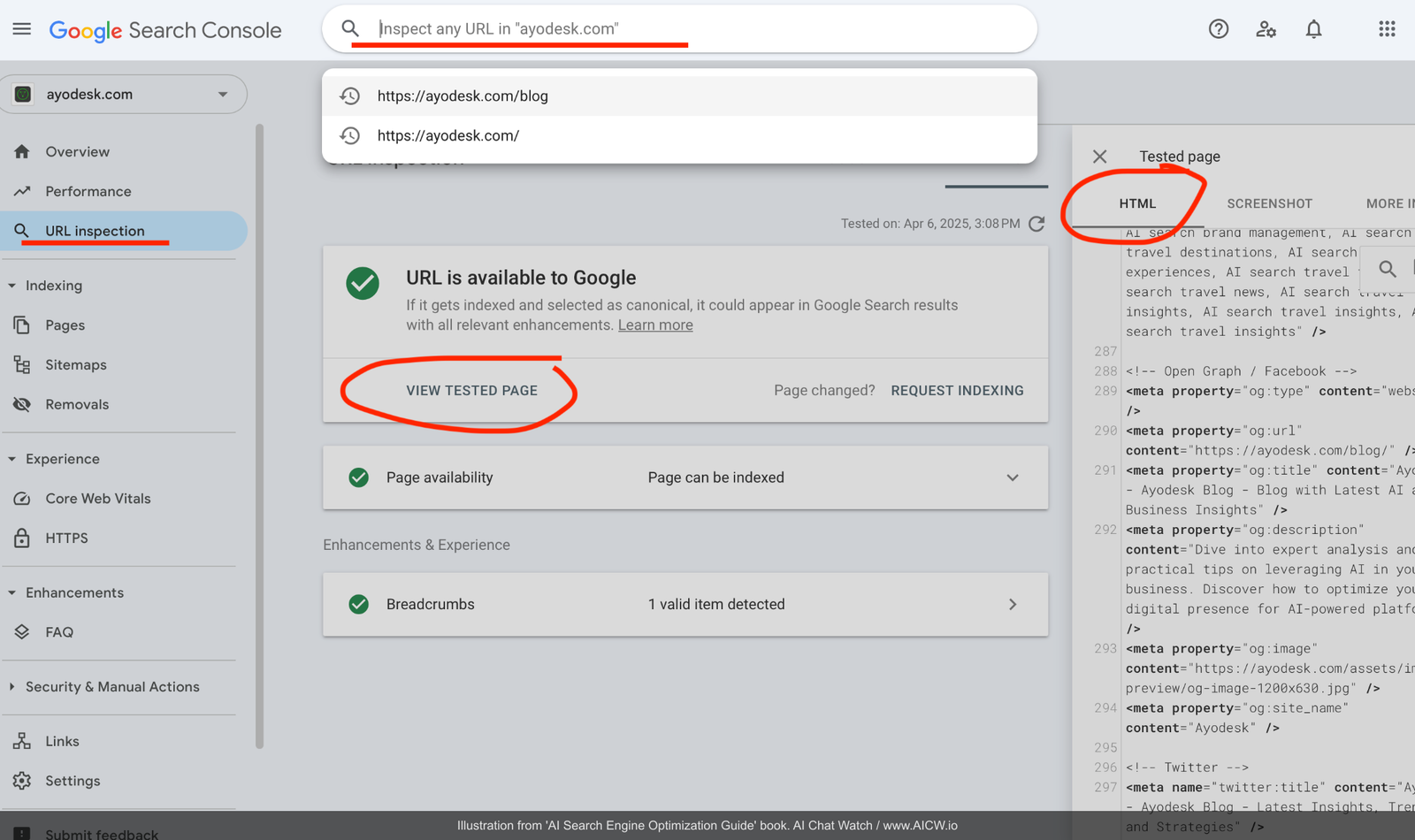Image resolution: width=1415 pixels, height=840 pixels.
Task: Open the notifications bell
Action: [x=1313, y=29]
